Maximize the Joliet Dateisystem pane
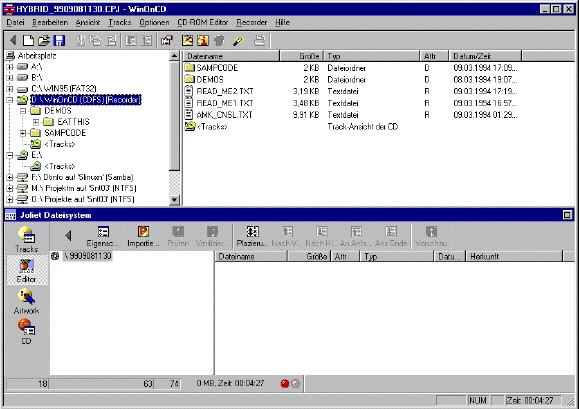This screenshot has height=409, width=579. pyautogui.click(x=567, y=215)
